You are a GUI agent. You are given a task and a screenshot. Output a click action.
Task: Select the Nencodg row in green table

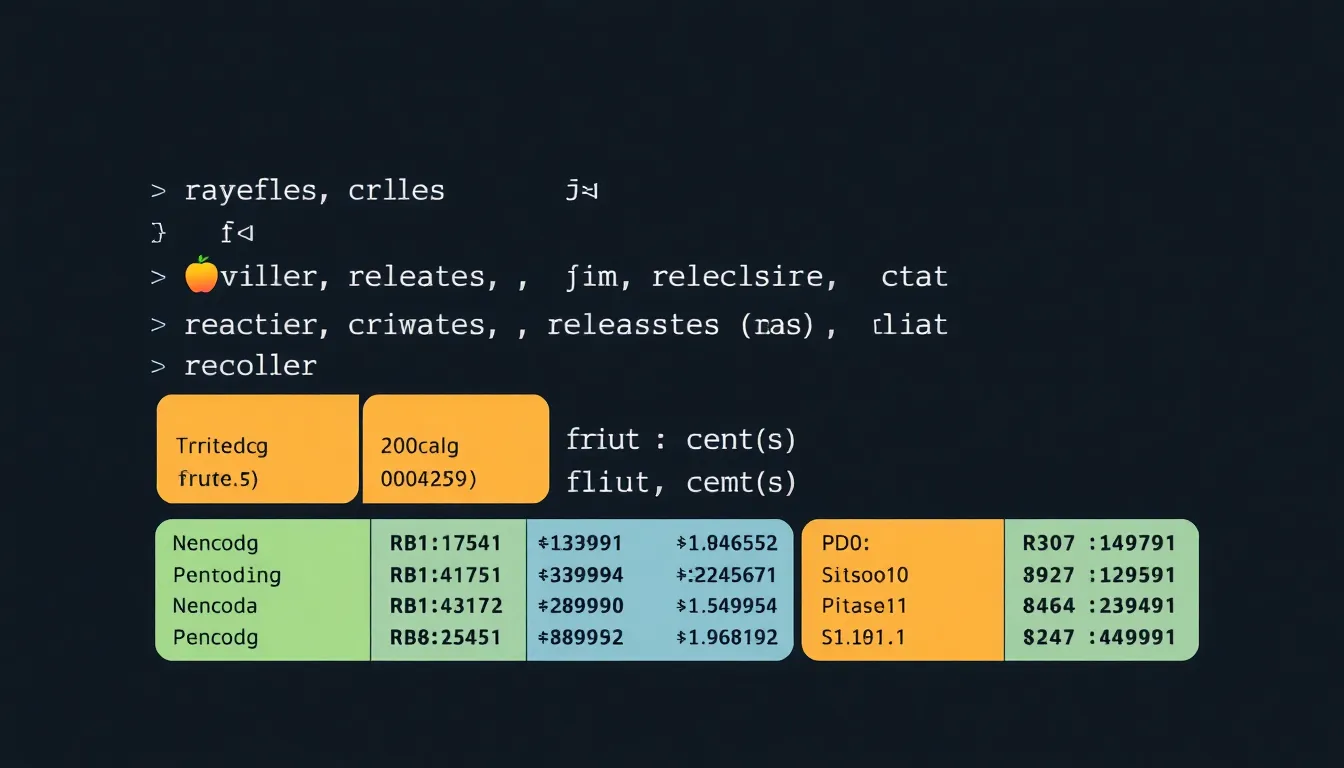pyautogui.click(x=215, y=544)
